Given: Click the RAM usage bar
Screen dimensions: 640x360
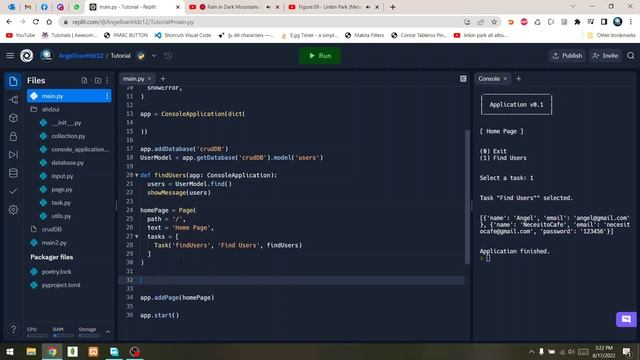Looking at the screenshot, I should pos(63,336).
